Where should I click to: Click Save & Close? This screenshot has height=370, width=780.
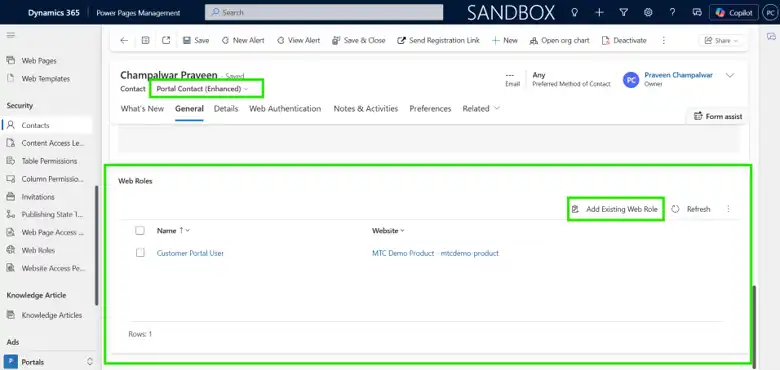[359, 40]
